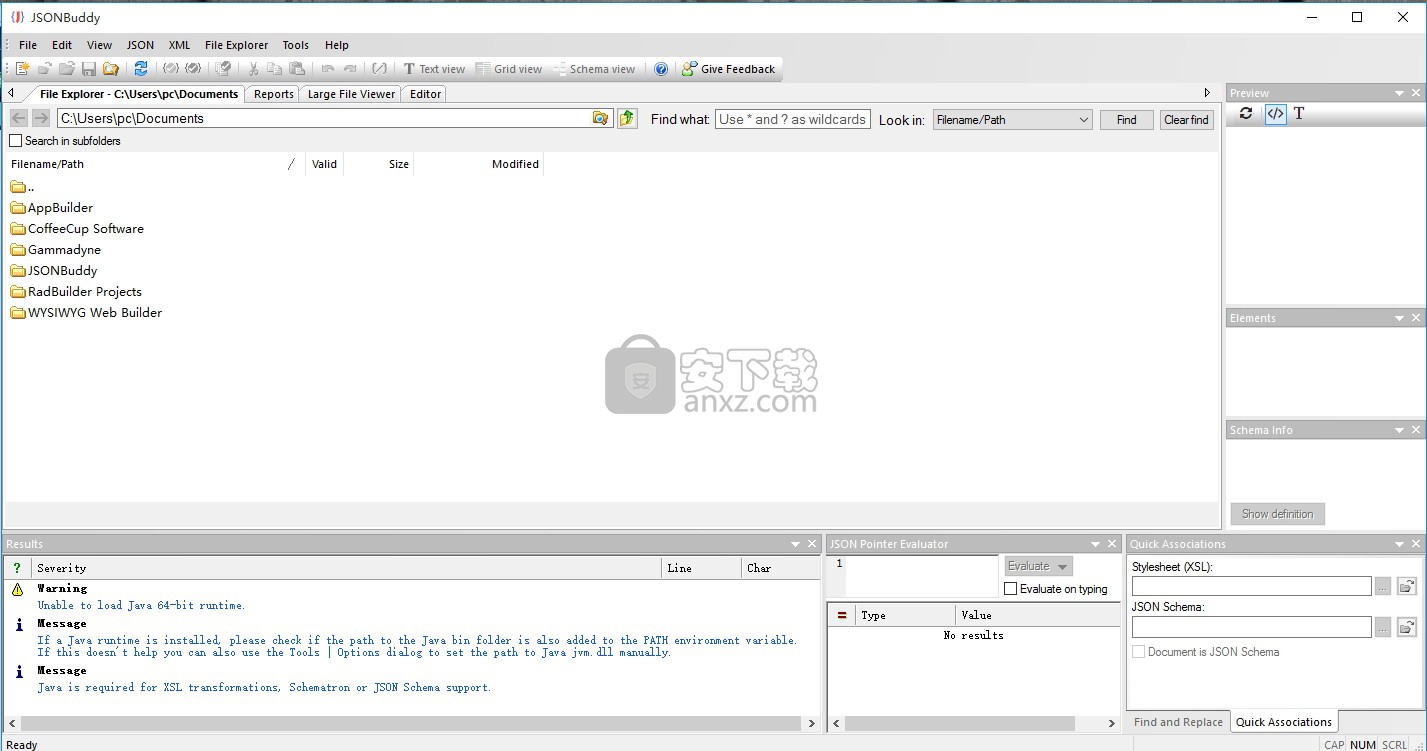Screen dimensions: 1427x751
Task: Click the Copy toolbar icon
Action: [x=274, y=69]
